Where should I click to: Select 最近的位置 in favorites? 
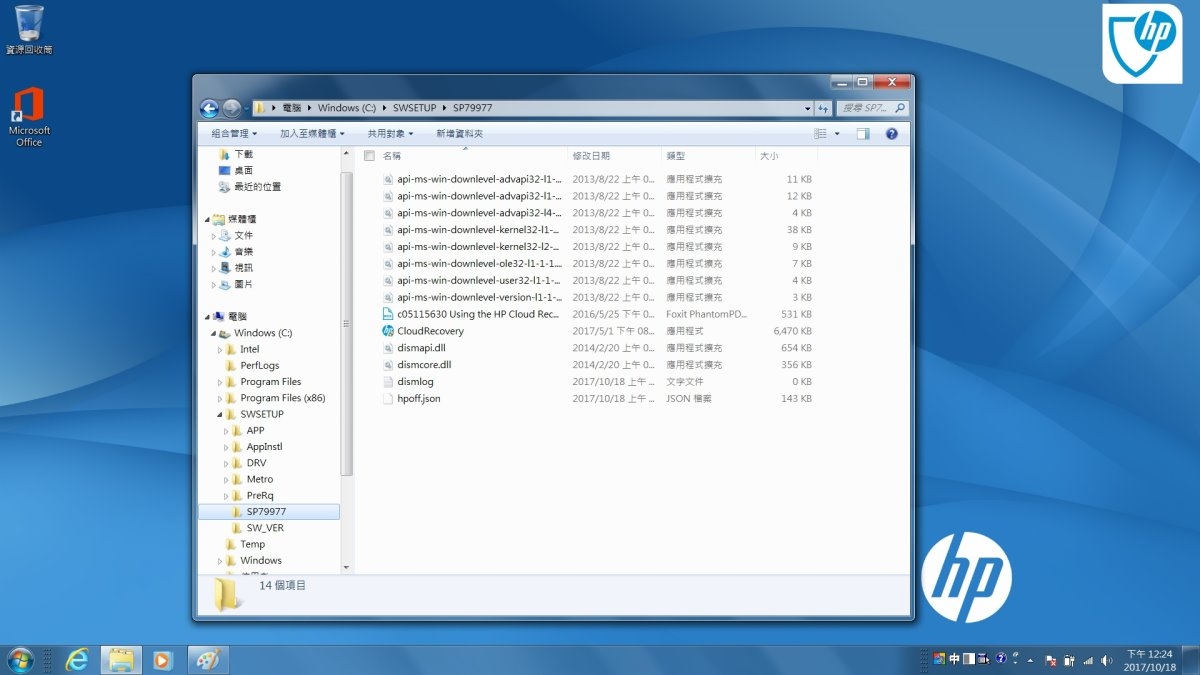point(257,187)
